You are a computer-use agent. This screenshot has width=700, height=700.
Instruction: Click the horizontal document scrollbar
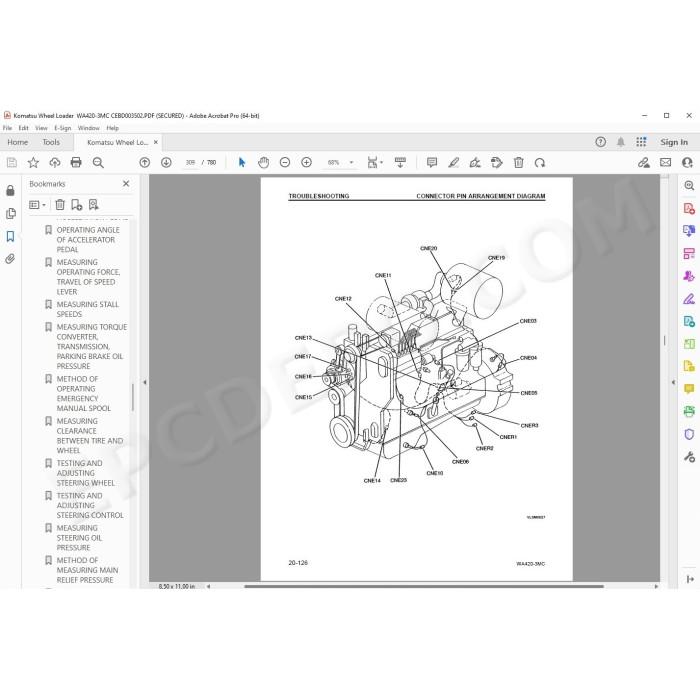pos(424,586)
